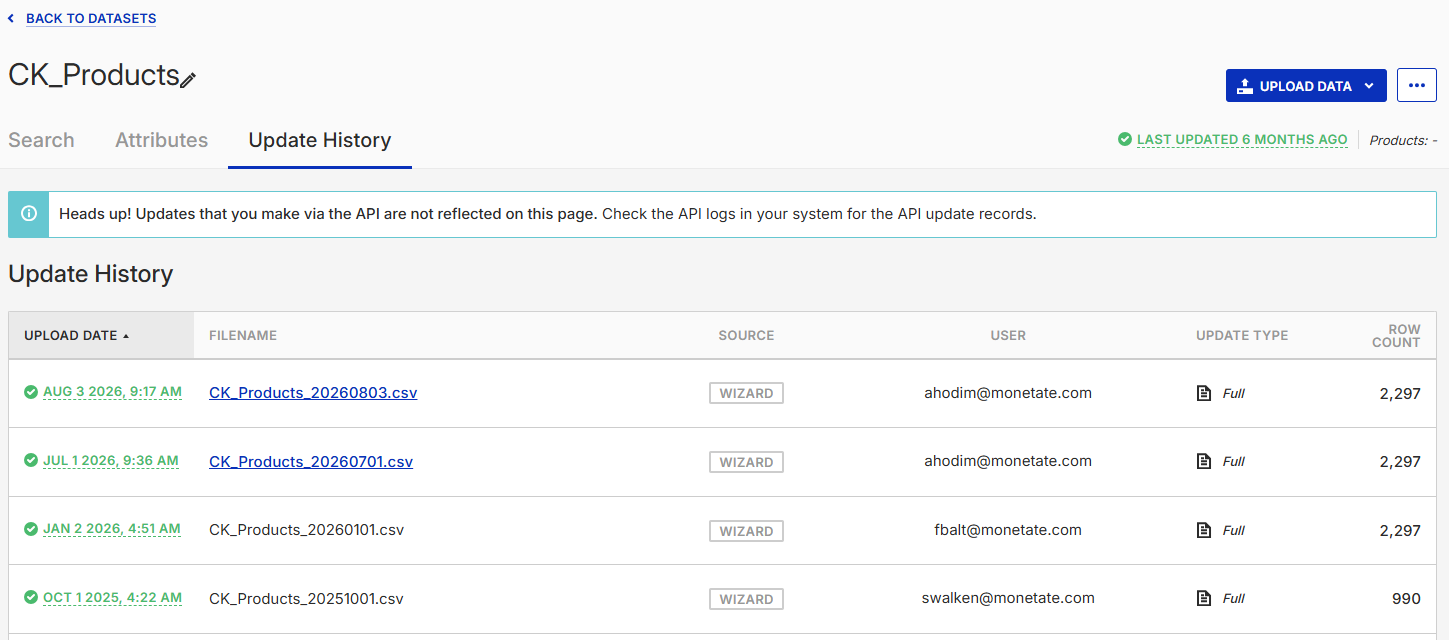Click the WIZARD source badge in first row

tap(746, 393)
